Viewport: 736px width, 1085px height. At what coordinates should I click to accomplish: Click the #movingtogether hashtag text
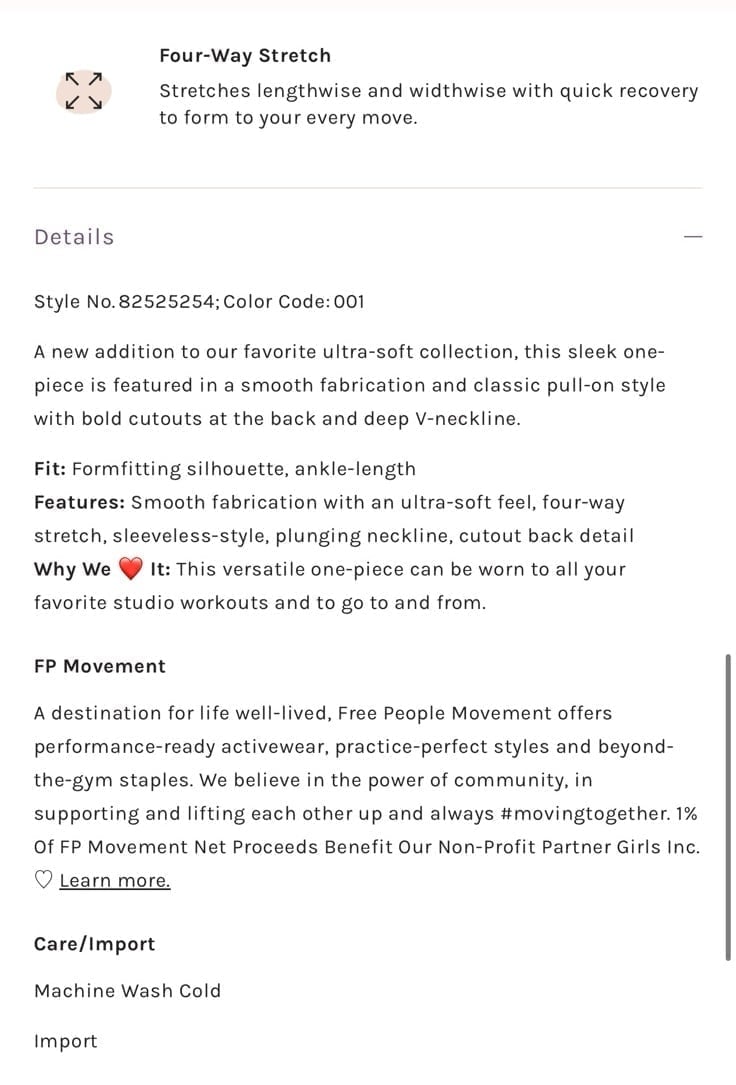585,814
